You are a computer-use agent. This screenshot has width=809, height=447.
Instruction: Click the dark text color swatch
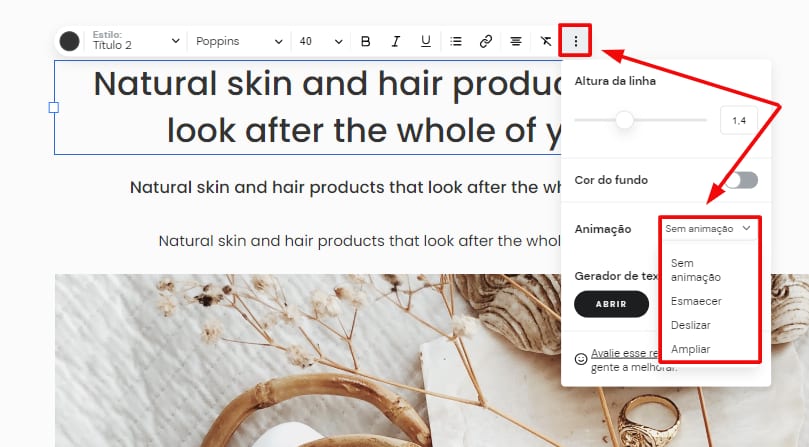pos(69,41)
